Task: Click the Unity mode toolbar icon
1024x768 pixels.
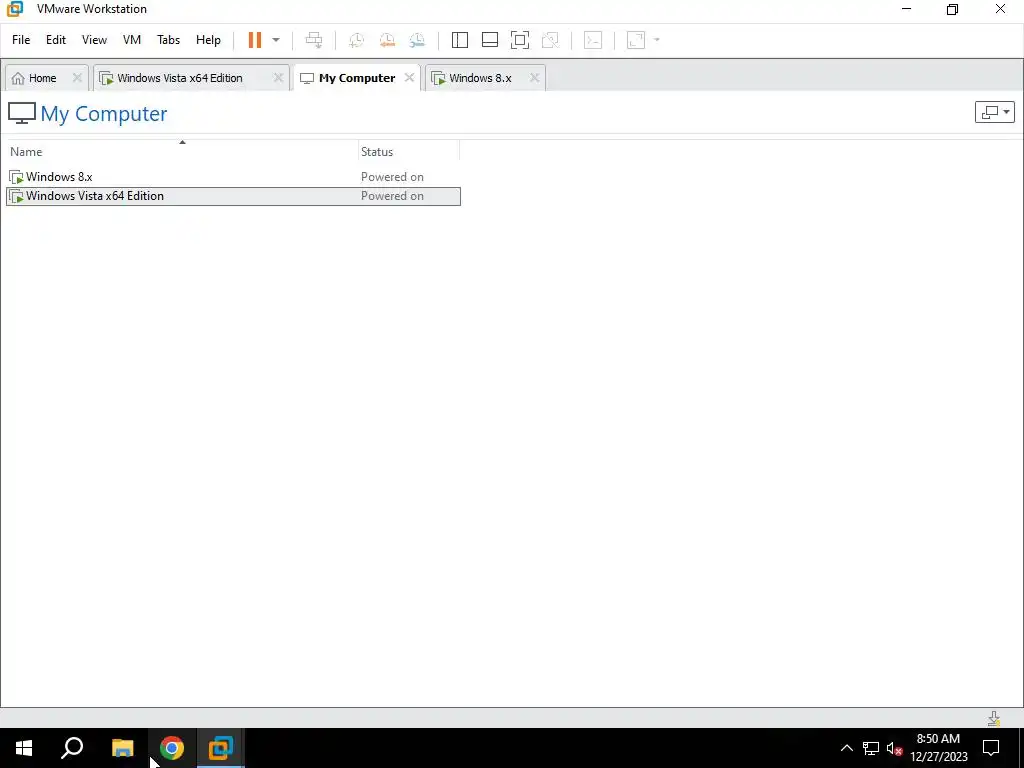Action: coord(551,40)
